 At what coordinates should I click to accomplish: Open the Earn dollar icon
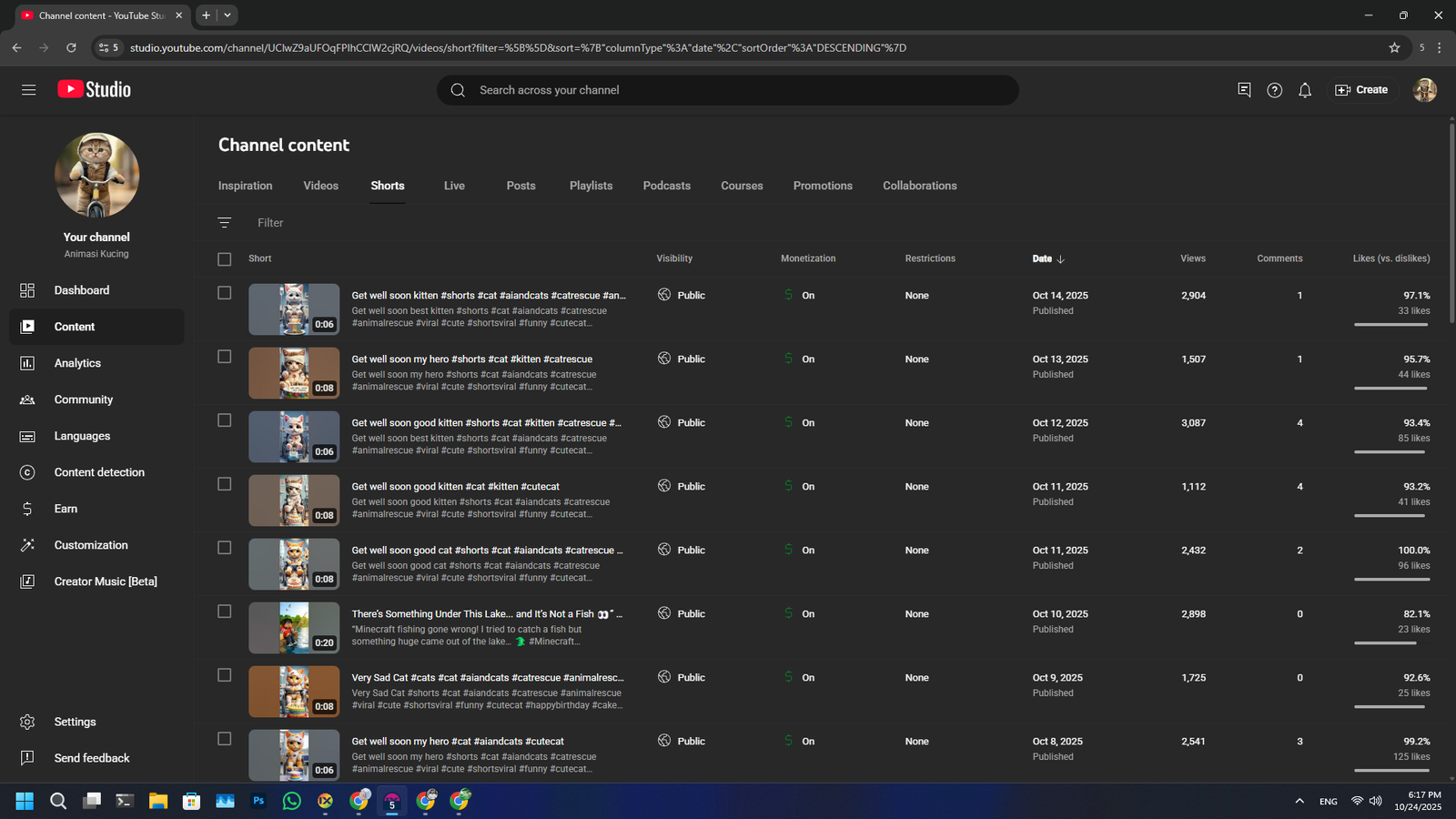coord(27,509)
